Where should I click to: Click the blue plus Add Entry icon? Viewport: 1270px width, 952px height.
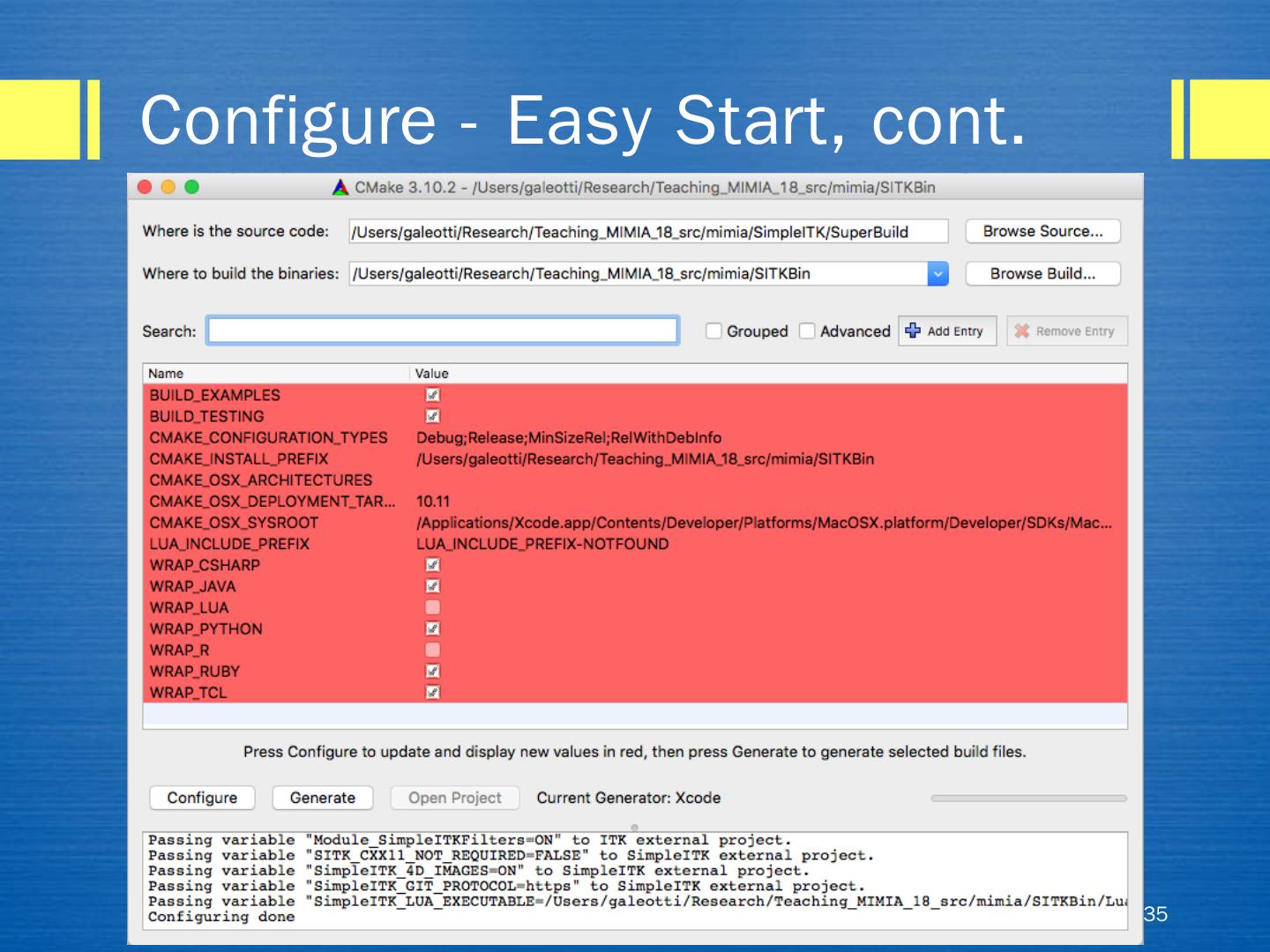click(913, 331)
